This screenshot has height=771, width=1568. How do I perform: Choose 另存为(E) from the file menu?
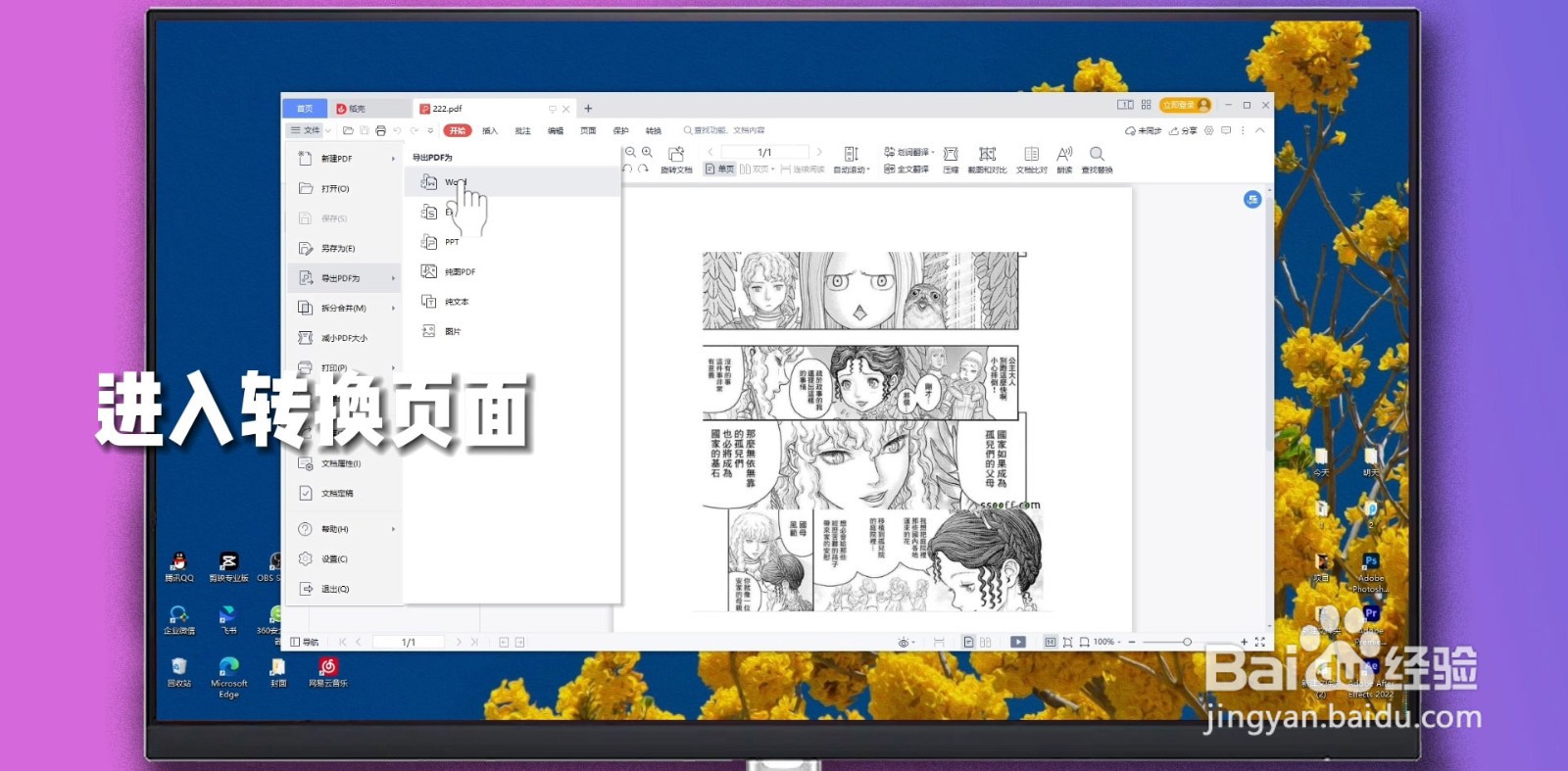[x=345, y=249]
